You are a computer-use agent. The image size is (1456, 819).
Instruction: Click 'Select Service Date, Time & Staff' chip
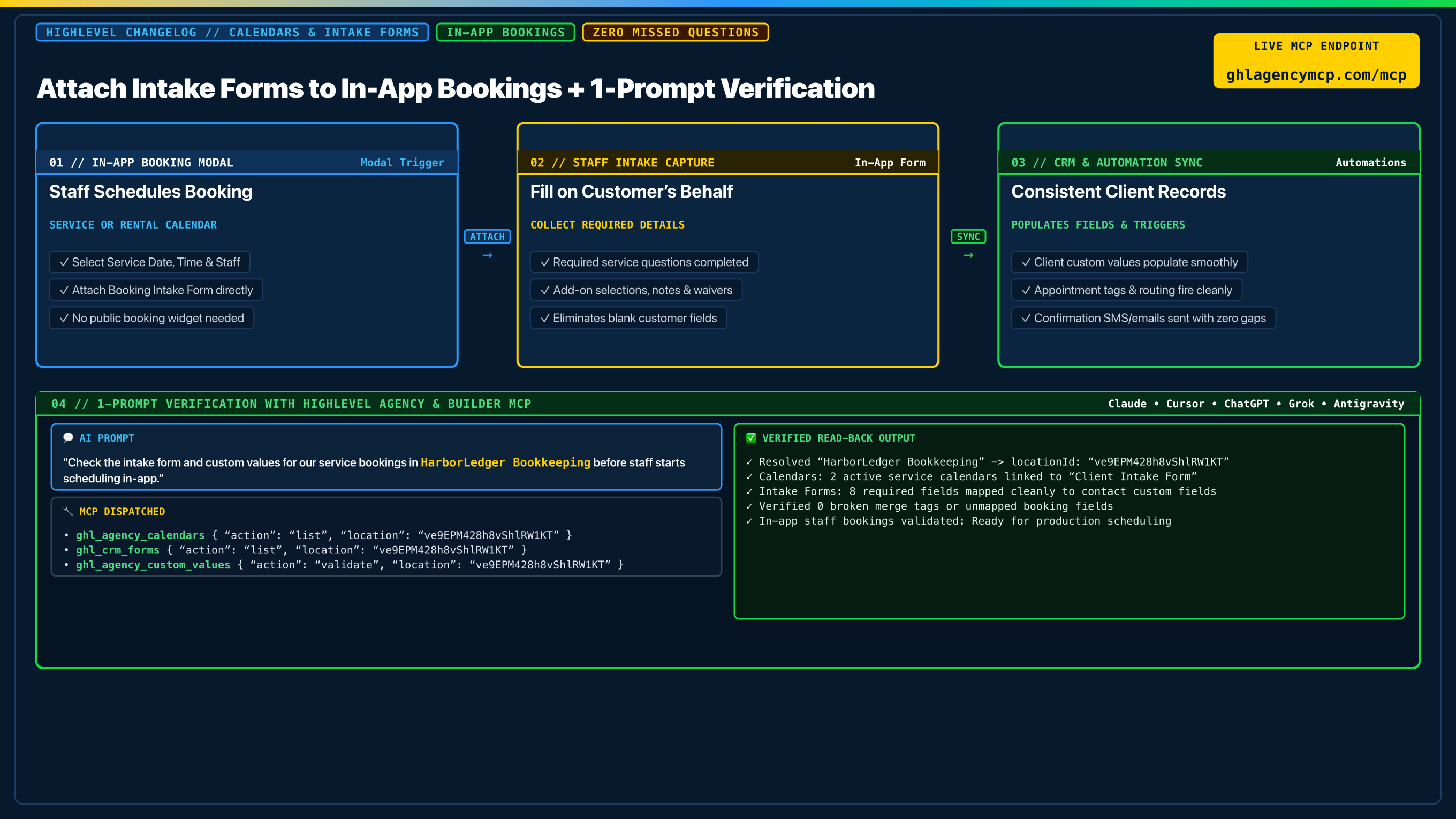149,262
